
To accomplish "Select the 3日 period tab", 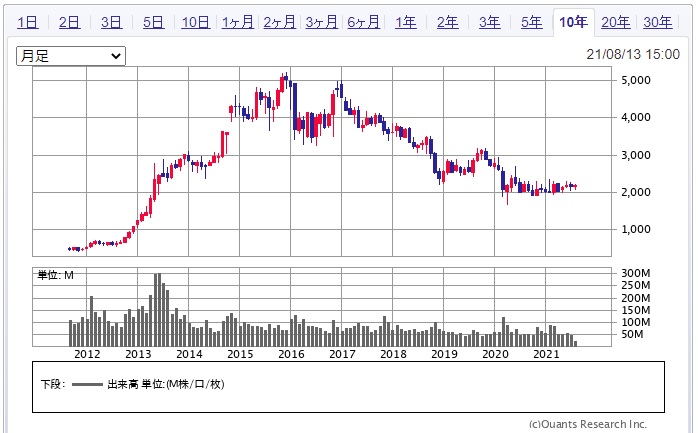I will point(111,22).
